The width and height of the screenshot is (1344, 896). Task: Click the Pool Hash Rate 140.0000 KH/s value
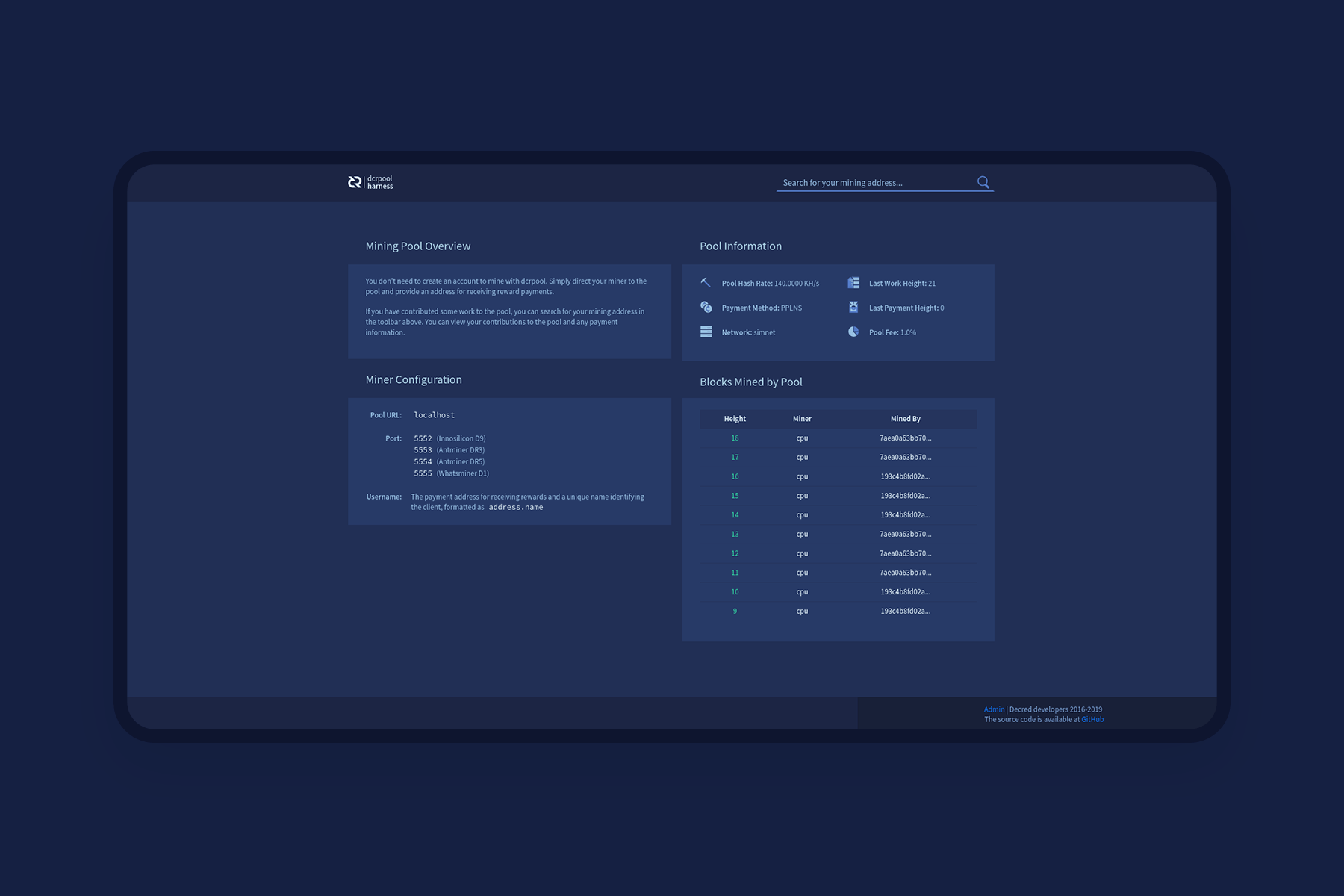click(797, 284)
